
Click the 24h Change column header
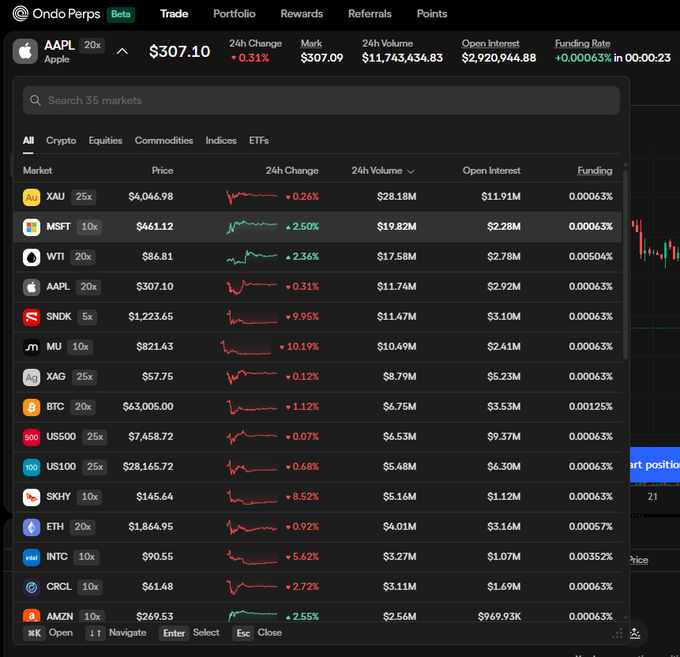292,170
